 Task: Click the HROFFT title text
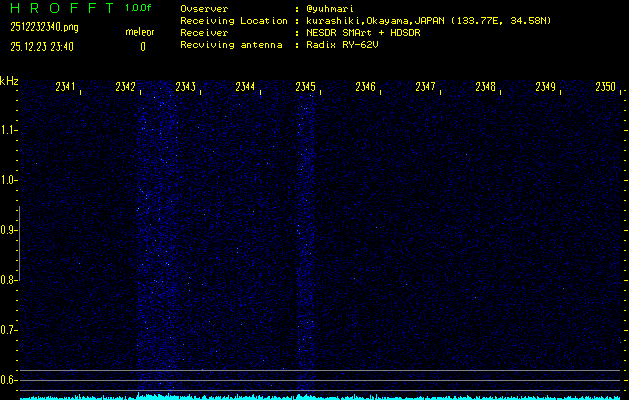(x=62, y=8)
